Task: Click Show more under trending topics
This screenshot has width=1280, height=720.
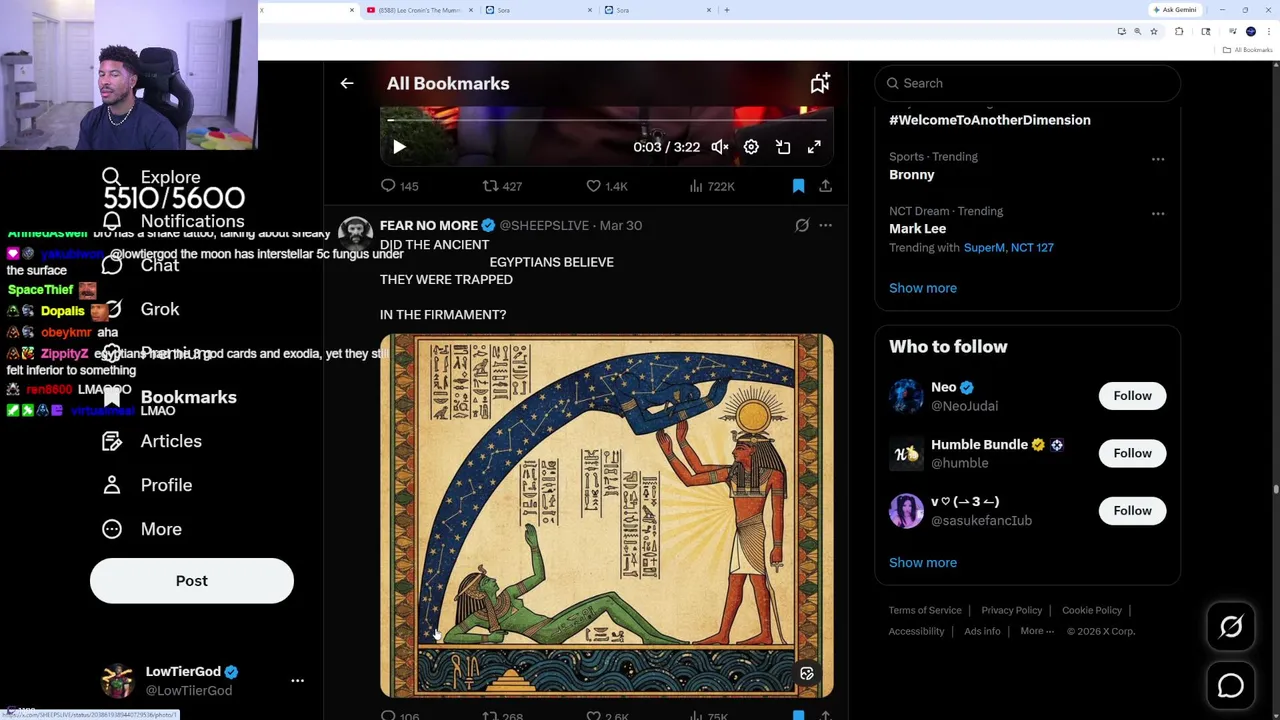Action: click(x=923, y=288)
